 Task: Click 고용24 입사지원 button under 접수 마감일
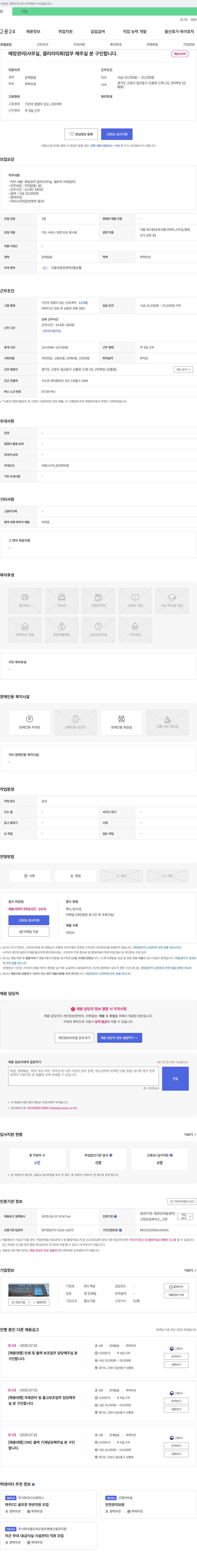[x=29, y=920]
